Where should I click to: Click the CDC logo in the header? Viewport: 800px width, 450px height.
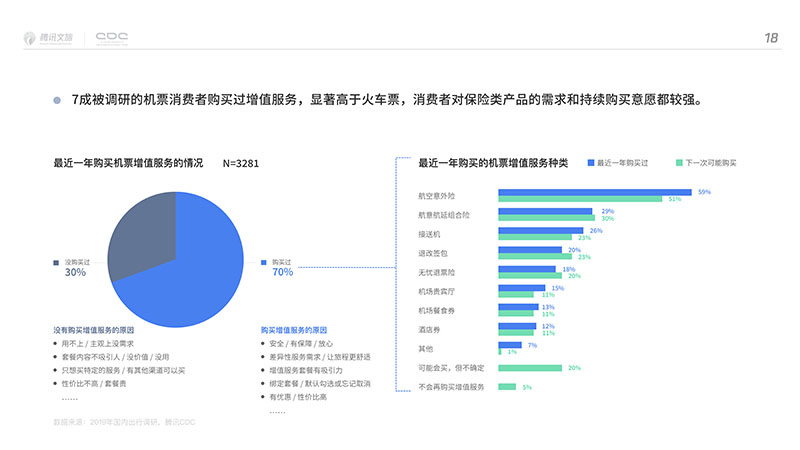tap(112, 38)
